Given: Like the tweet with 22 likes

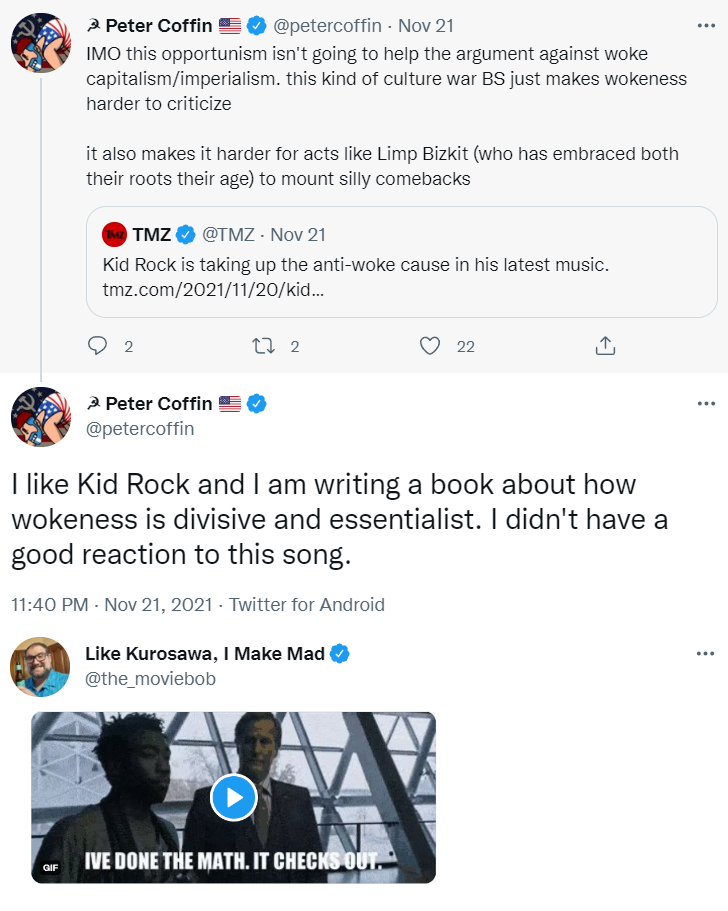Looking at the screenshot, I should (x=430, y=346).
